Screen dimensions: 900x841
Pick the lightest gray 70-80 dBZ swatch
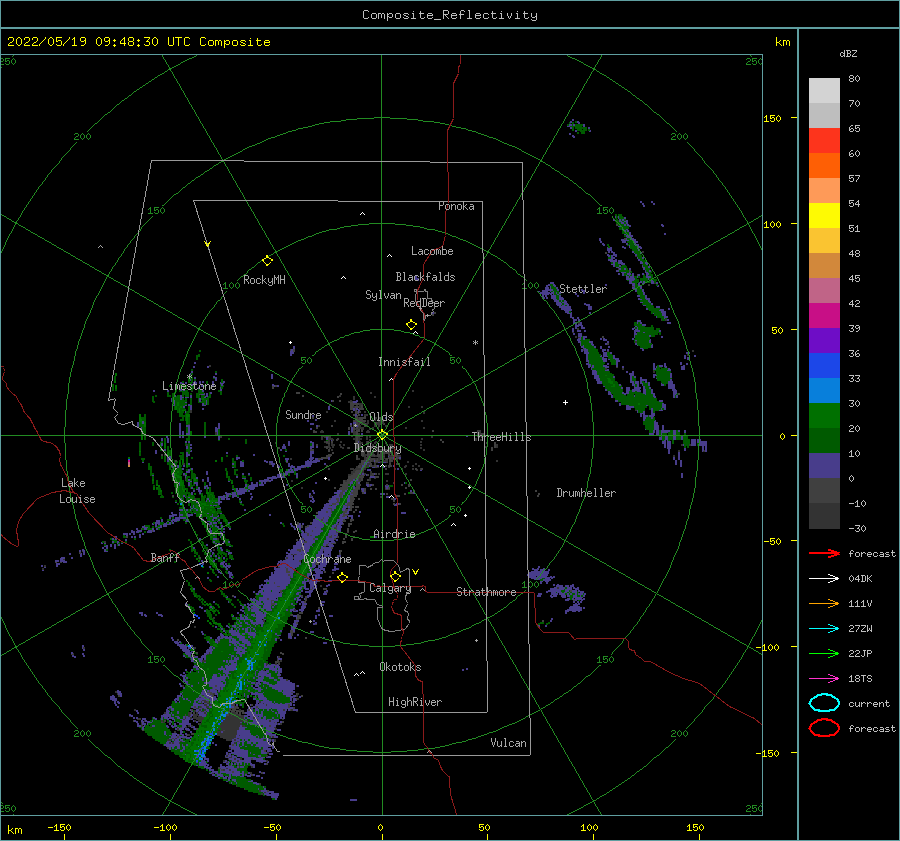tap(824, 90)
